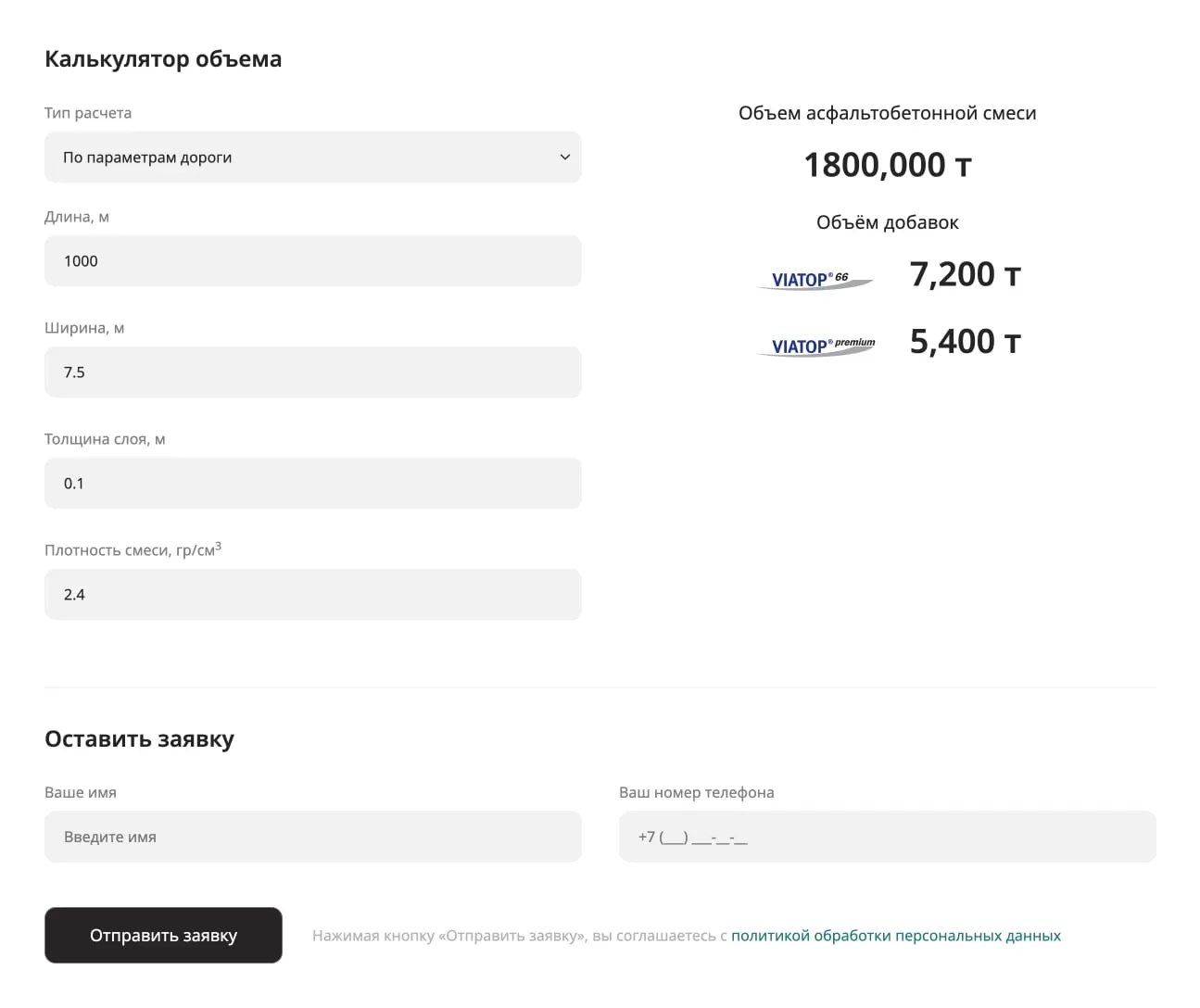Click the 1800,000 т asphalt mix result
Image resolution: width=1200 pixels, height=1008 pixels.
(887, 165)
